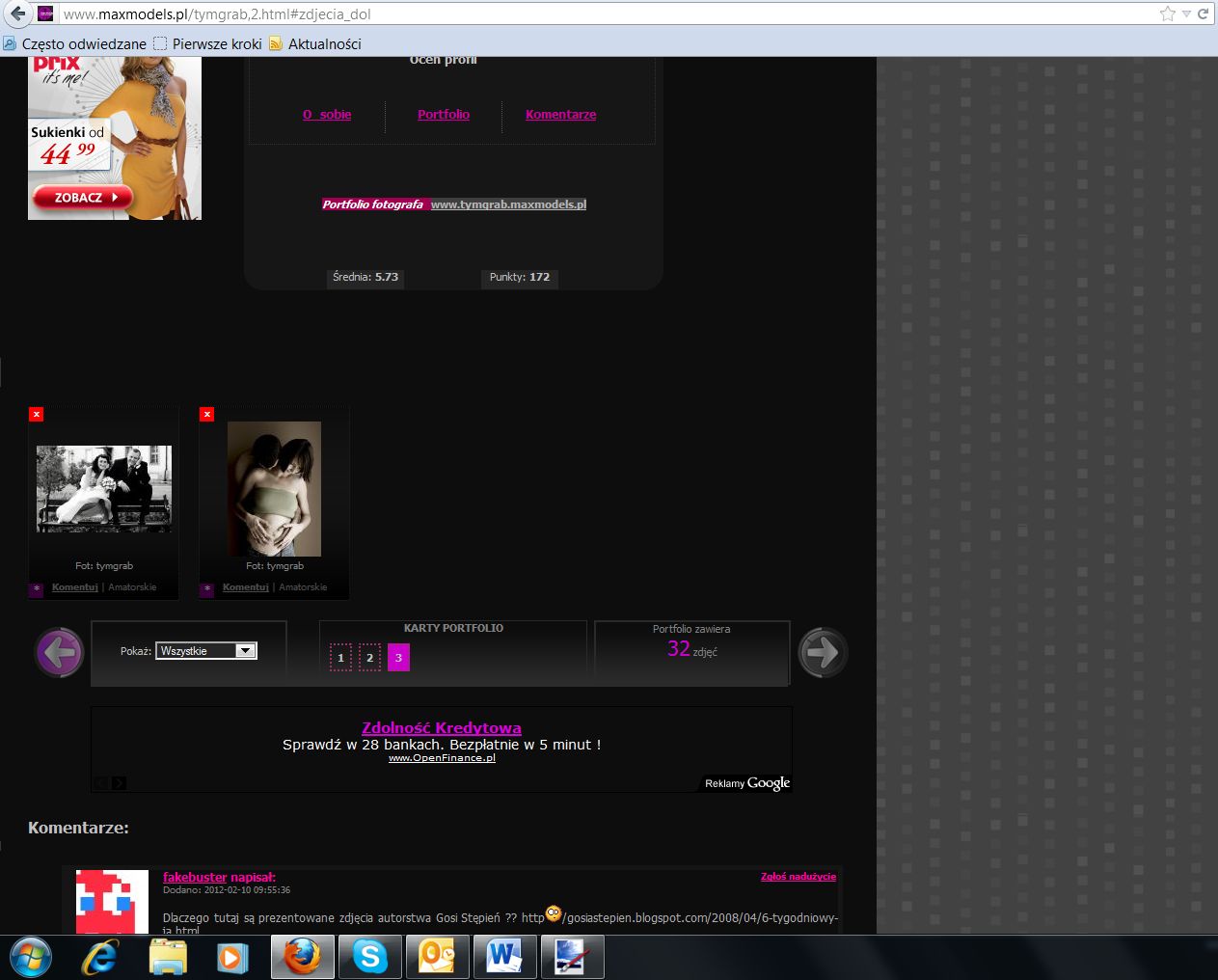1218x980 pixels.
Task: Click the 32 zdjęć portfolio count
Action: [x=692, y=649]
